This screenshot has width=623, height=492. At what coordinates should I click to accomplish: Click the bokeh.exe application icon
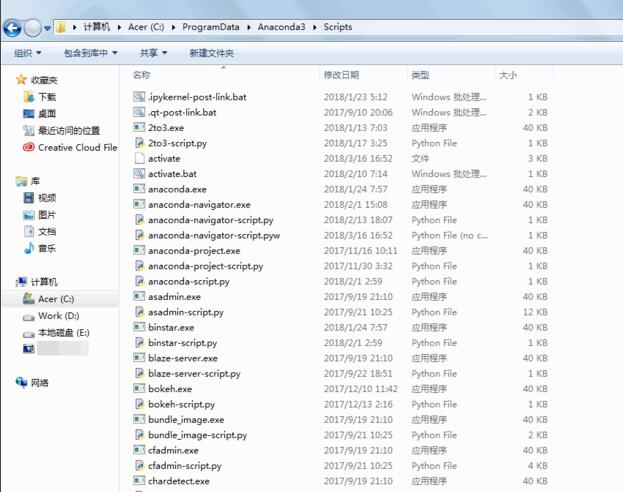[x=139, y=389]
